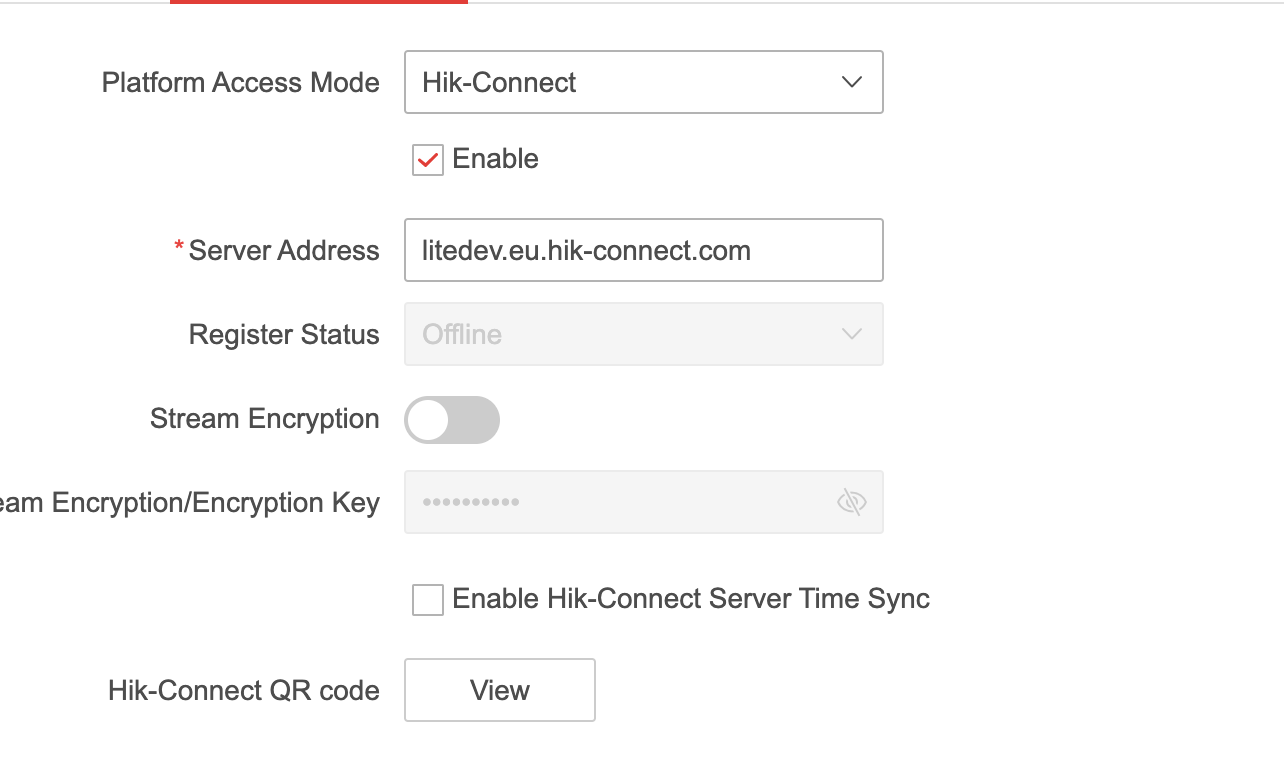Screen dimensions: 1284x764
Task: Reveal the encryption key with eye icon
Action: point(851,502)
